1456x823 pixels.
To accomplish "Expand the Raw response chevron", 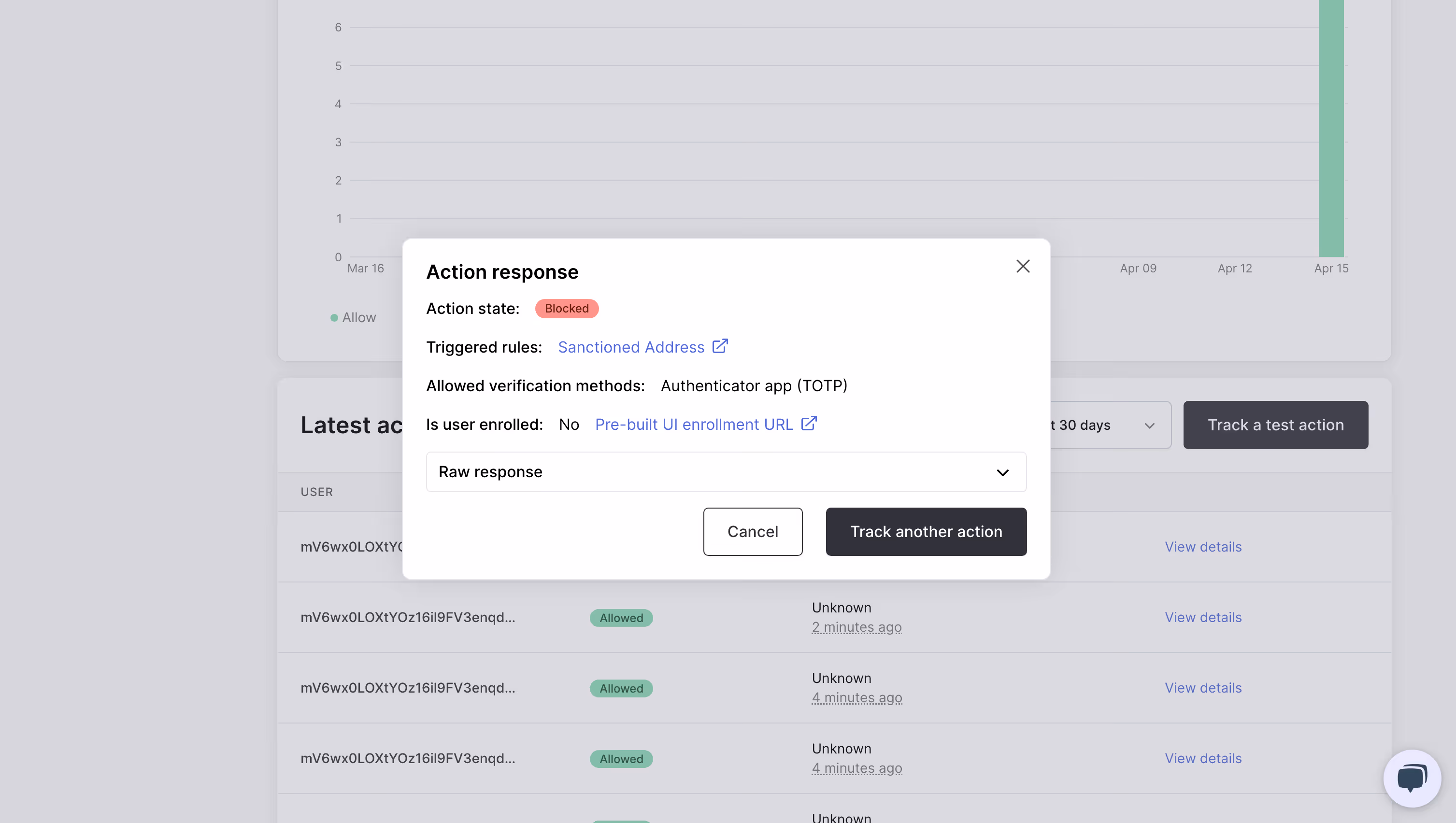I will pyautogui.click(x=1002, y=472).
